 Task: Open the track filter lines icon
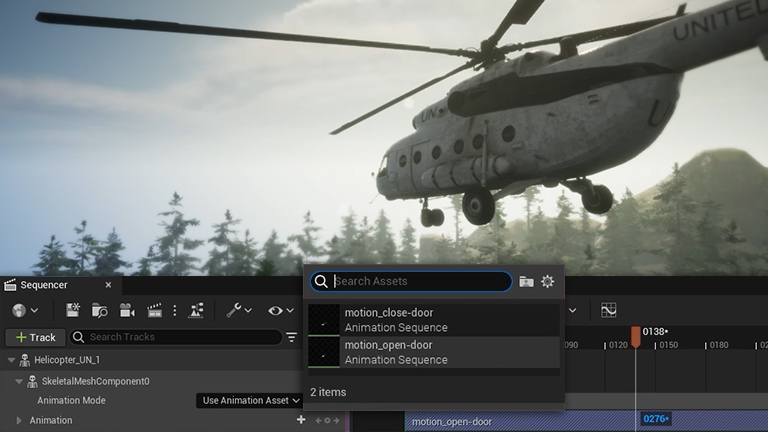[291, 337]
